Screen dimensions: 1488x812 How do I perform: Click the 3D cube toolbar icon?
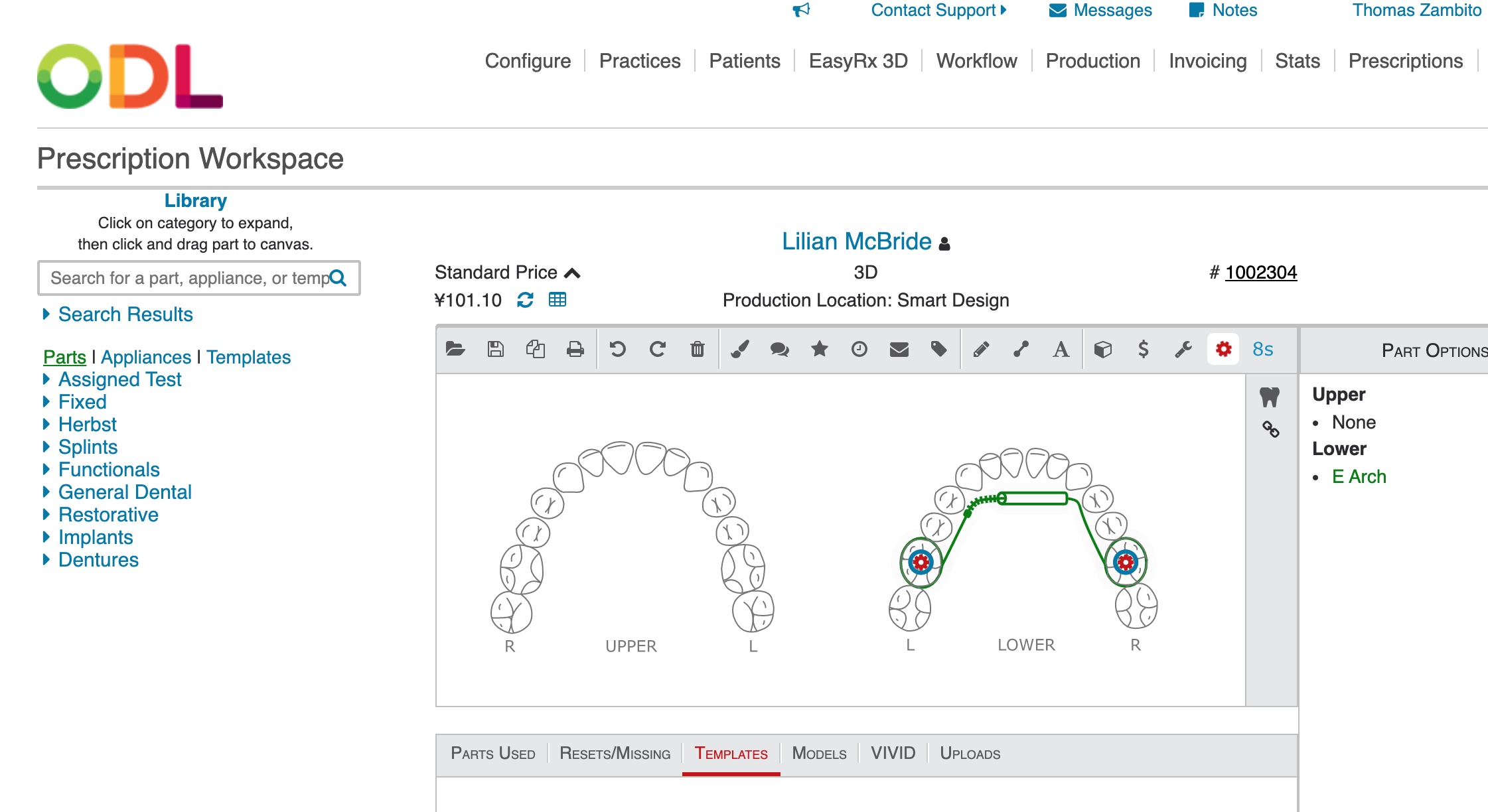coord(1102,349)
